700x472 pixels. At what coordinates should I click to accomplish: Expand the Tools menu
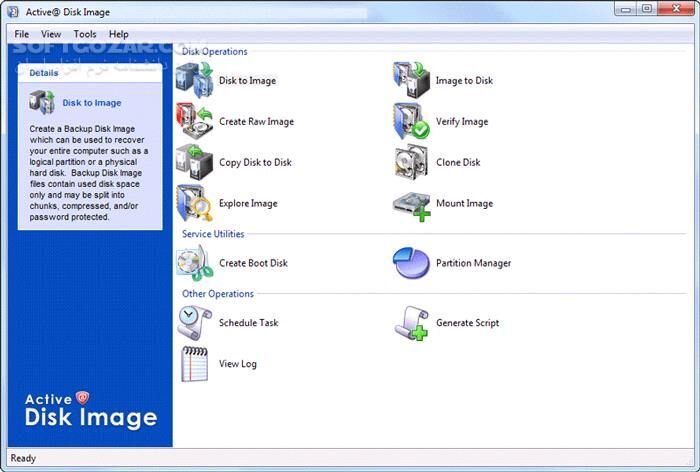(85, 34)
